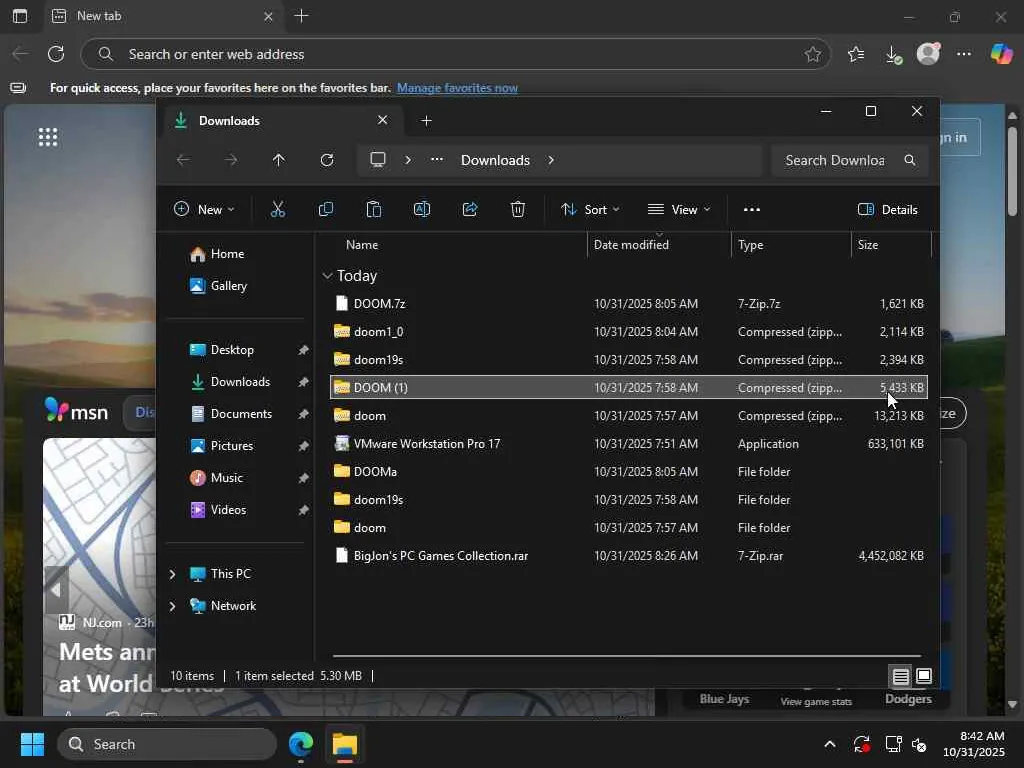Click Downloads breadcrumb in address bar

tap(495, 160)
